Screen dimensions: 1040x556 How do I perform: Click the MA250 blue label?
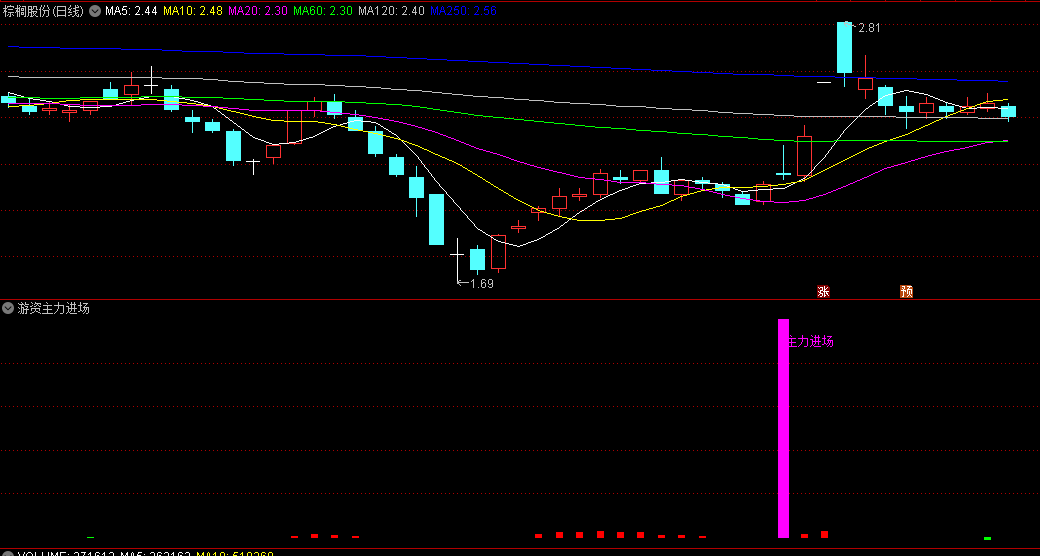click(x=463, y=11)
